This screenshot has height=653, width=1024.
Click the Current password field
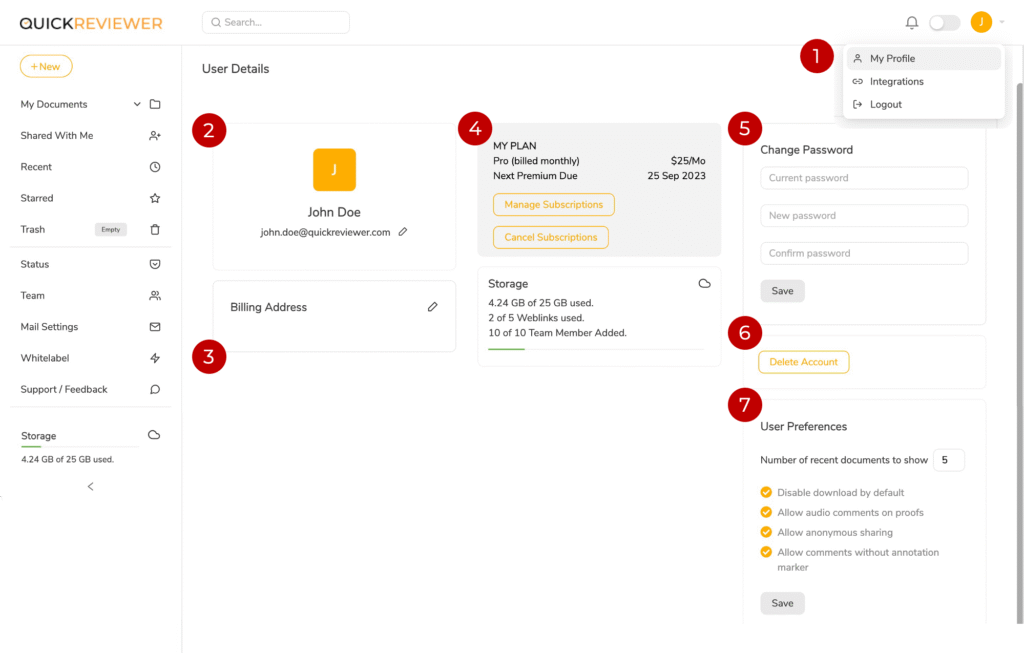(x=864, y=178)
